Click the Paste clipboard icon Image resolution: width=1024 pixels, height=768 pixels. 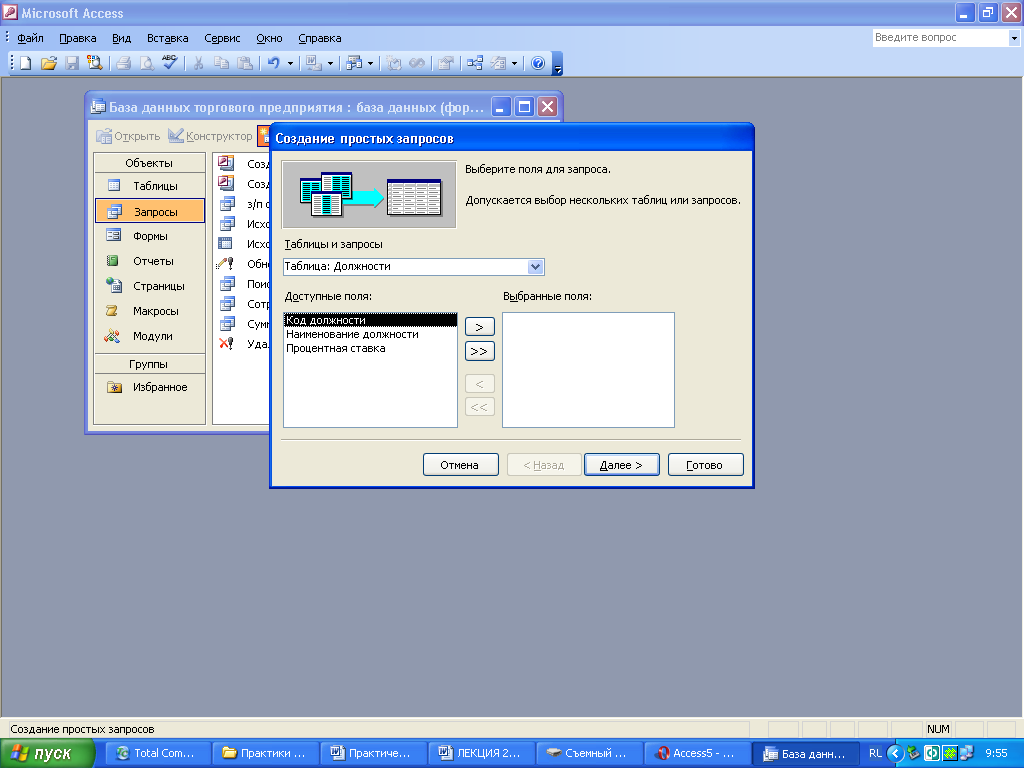pos(245,63)
